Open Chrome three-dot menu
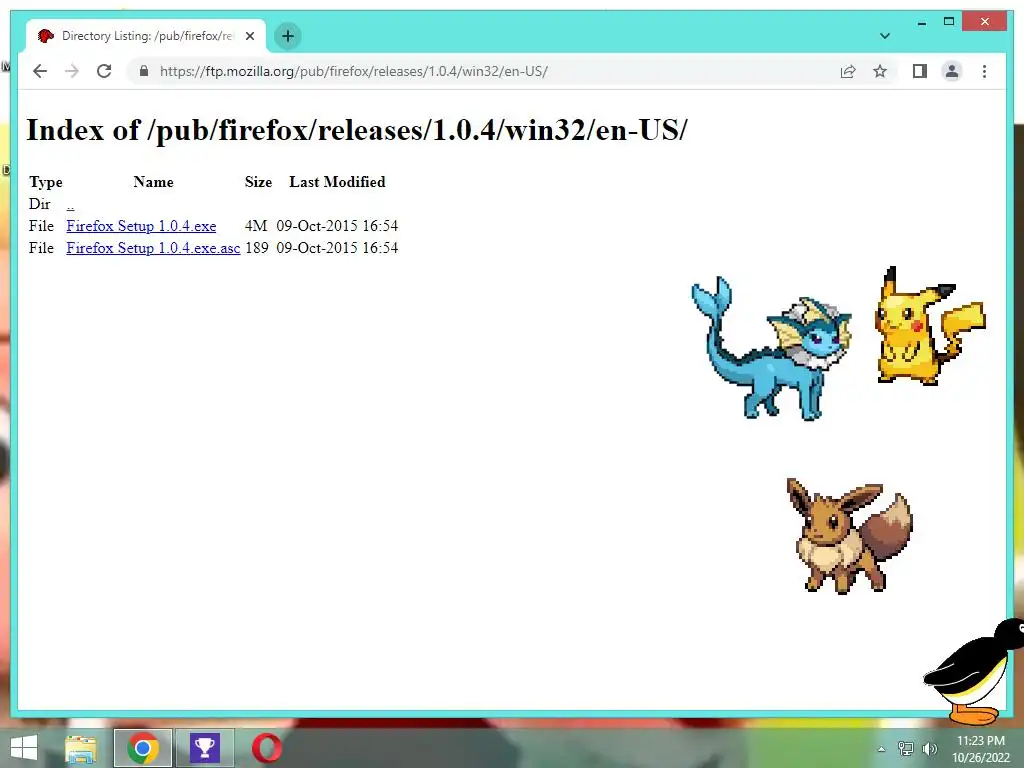This screenshot has height=768, width=1024. tap(984, 71)
